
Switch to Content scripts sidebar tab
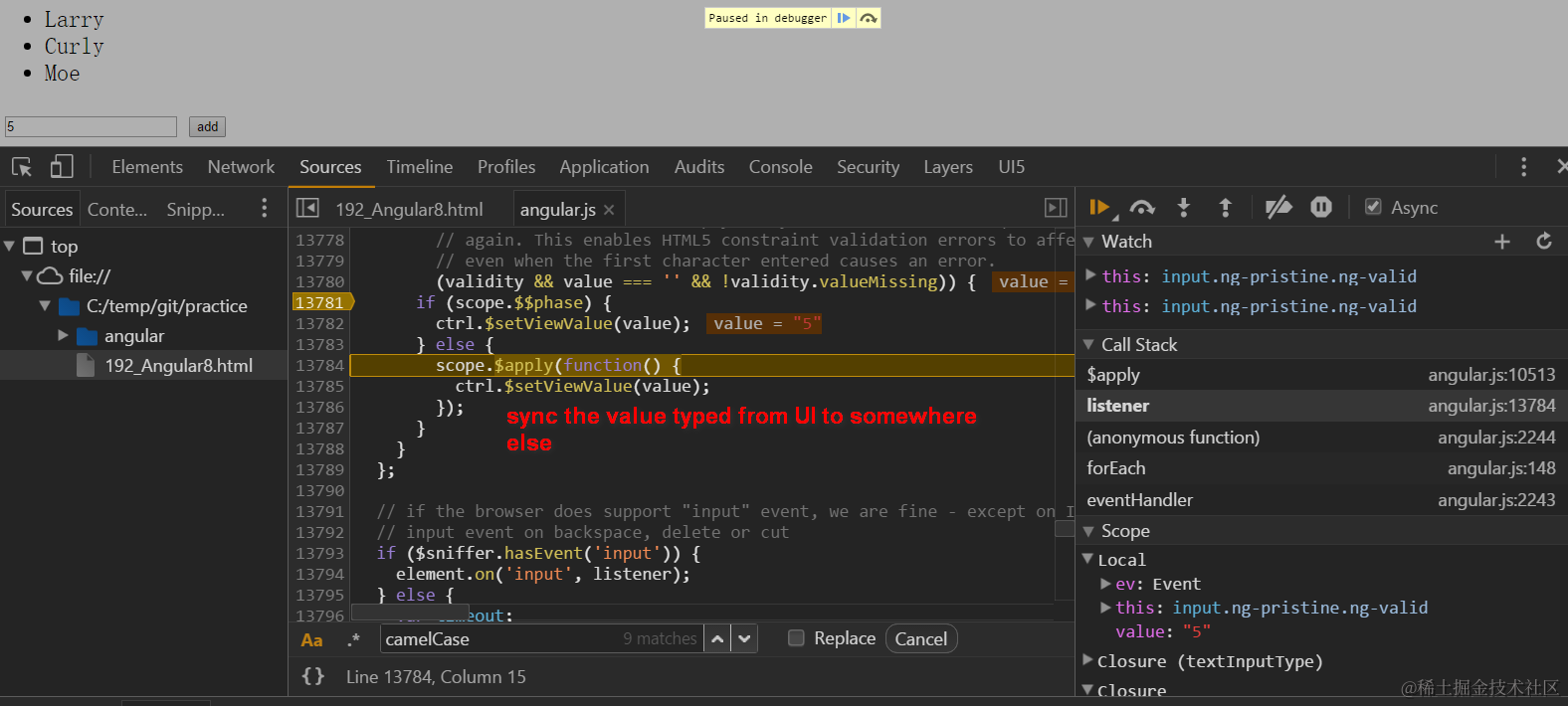pos(117,209)
